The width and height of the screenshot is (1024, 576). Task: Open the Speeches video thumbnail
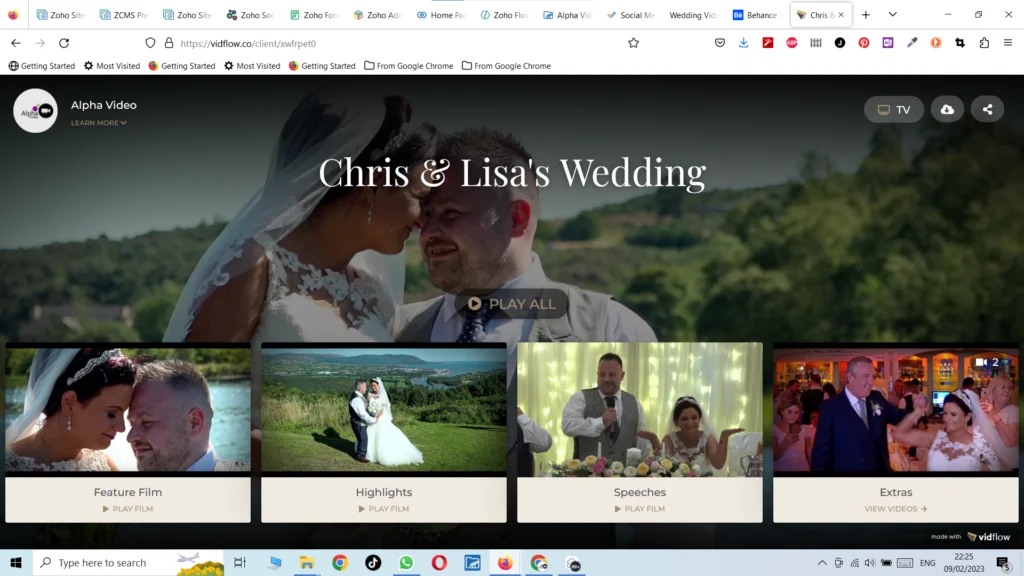[x=639, y=410]
